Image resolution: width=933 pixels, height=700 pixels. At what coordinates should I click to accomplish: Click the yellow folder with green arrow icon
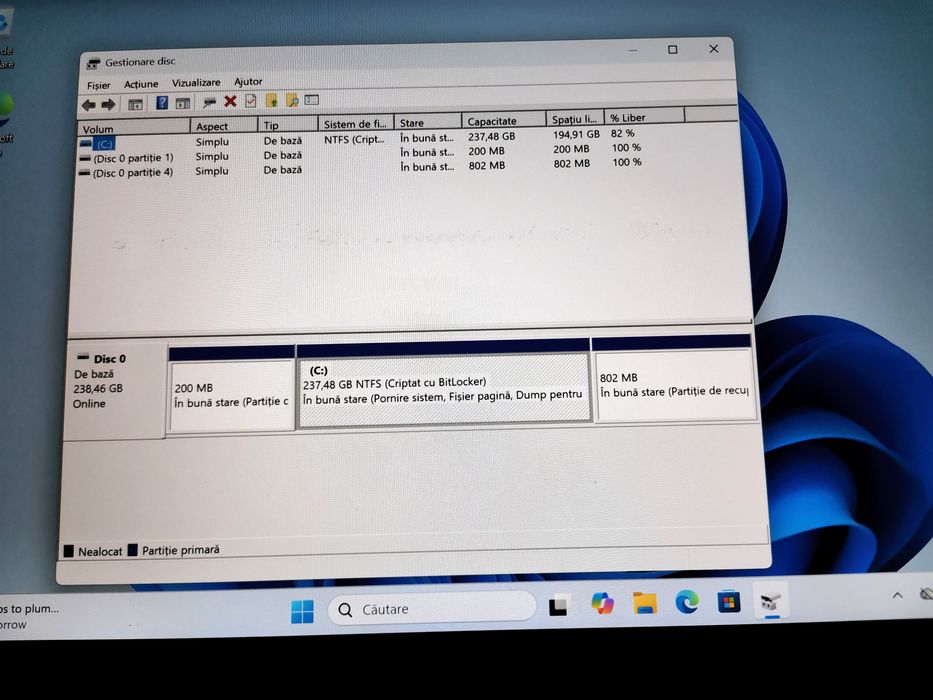[x=271, y=101]
